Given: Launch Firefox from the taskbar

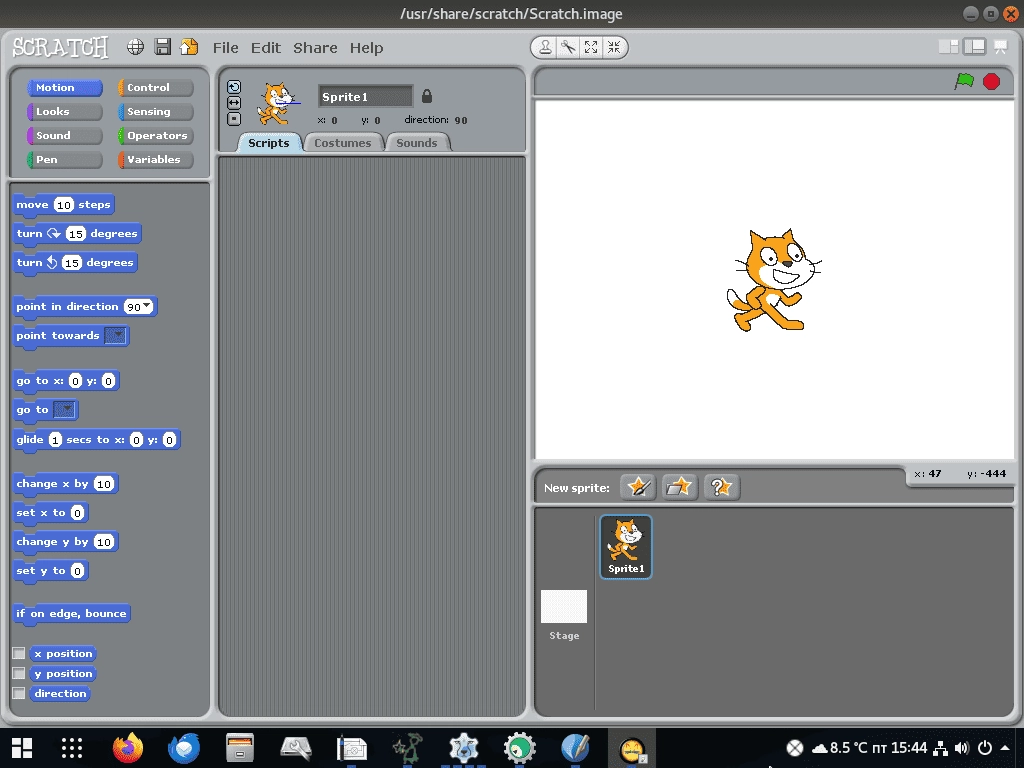Looking at the screenshot, I should 128,748.
